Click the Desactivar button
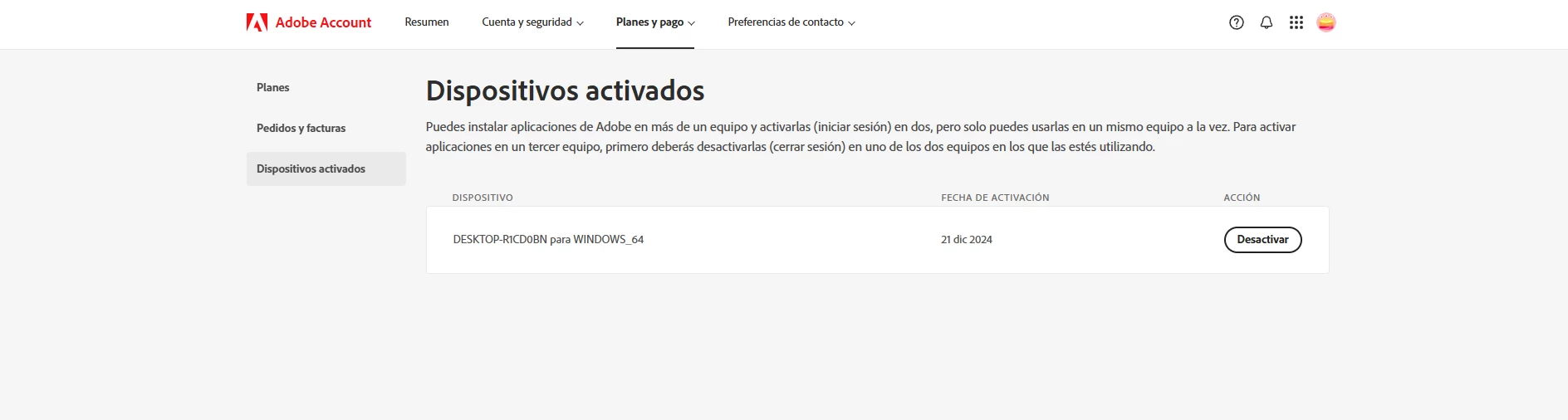This screenshot has height=420, width=1568. (x=1262, y=240)
